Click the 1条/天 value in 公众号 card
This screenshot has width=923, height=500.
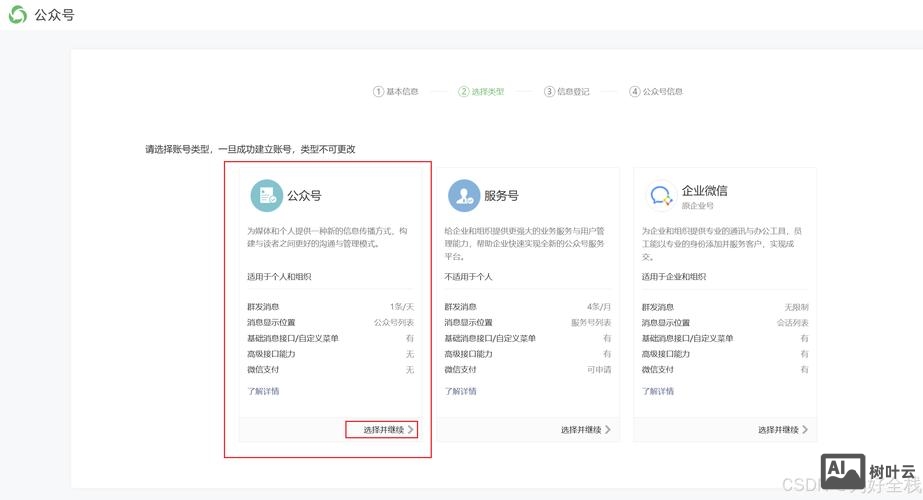click(402, 307)
